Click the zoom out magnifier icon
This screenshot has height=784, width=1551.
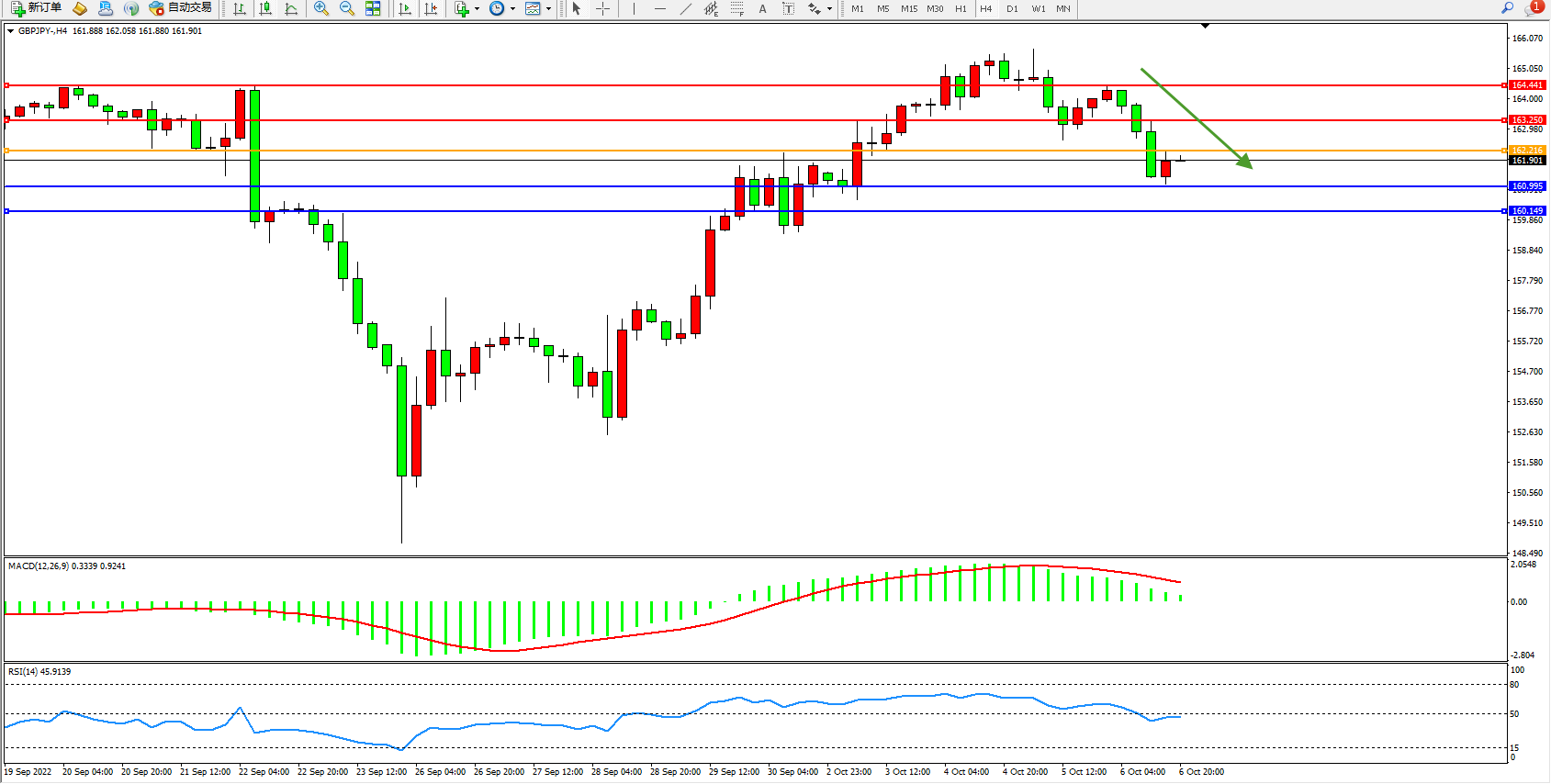pos(346,8)
